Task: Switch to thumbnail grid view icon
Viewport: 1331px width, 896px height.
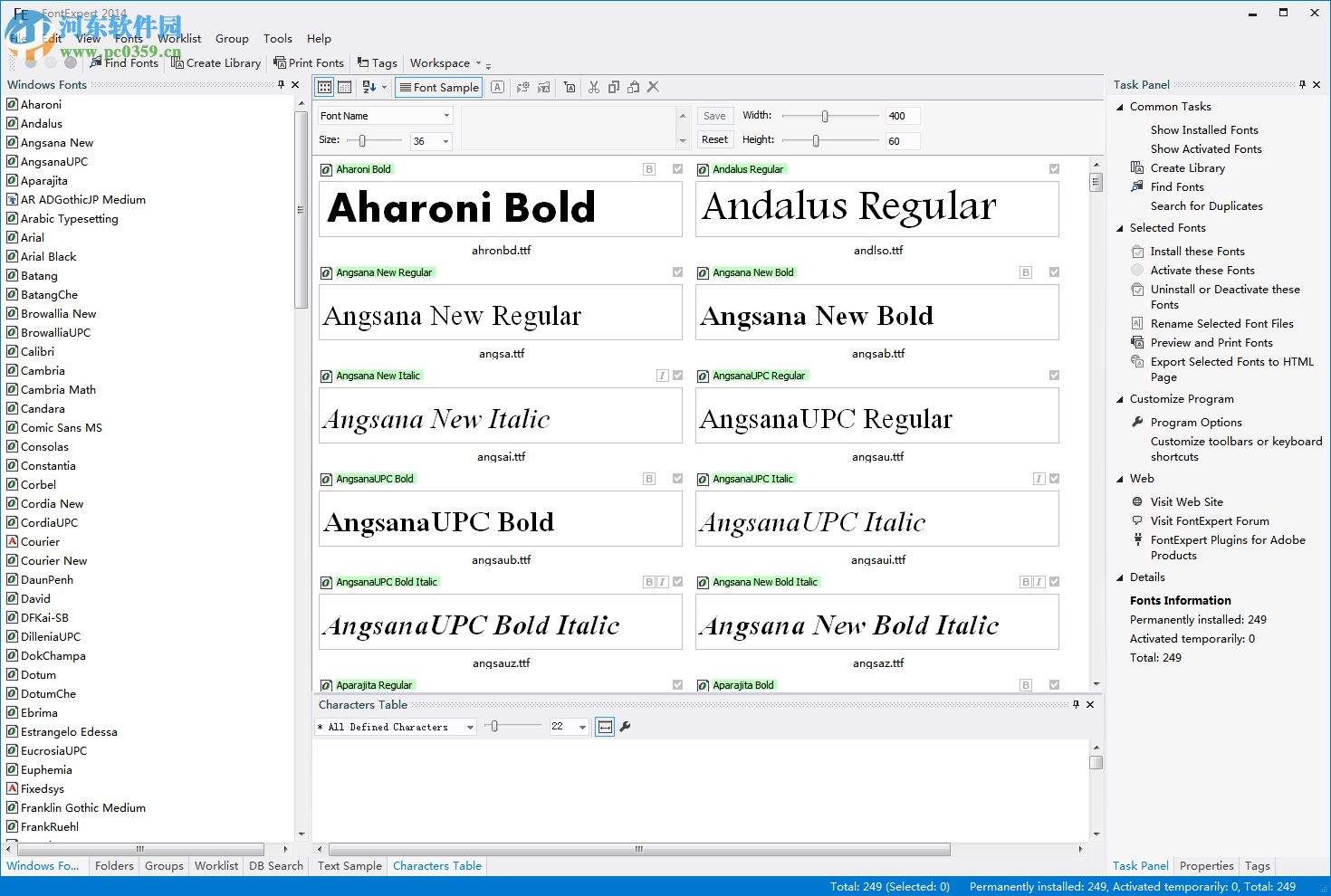Action: pos(325,87)
